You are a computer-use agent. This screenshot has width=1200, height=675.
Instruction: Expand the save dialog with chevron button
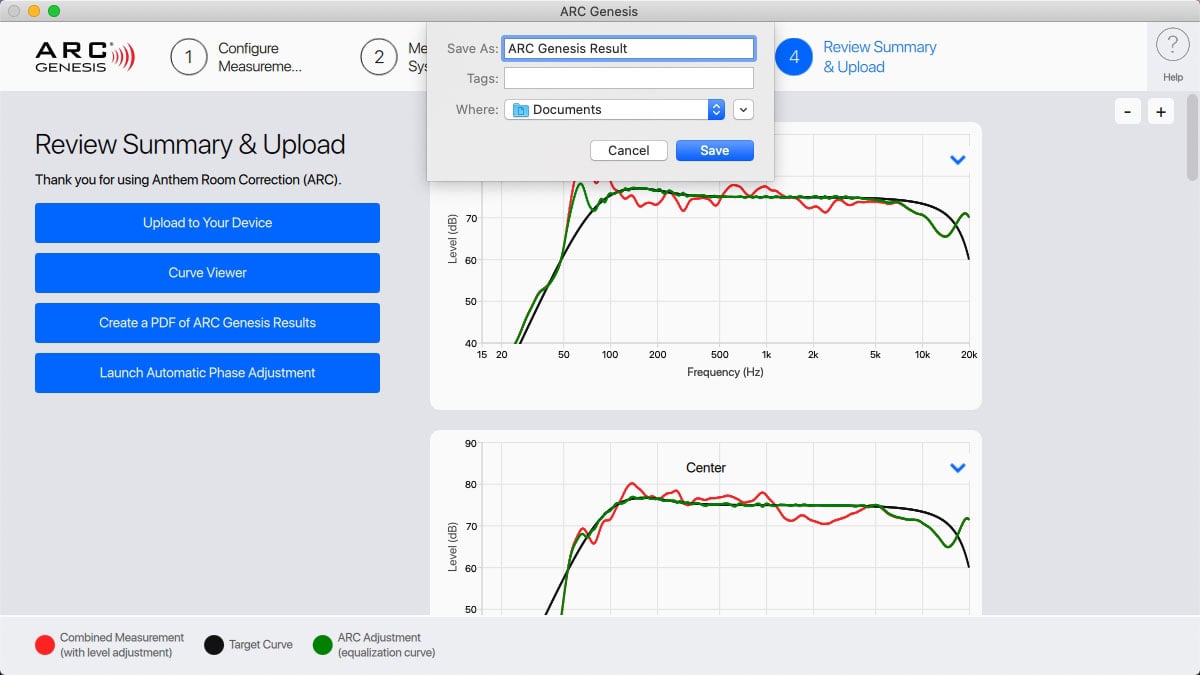743,110
